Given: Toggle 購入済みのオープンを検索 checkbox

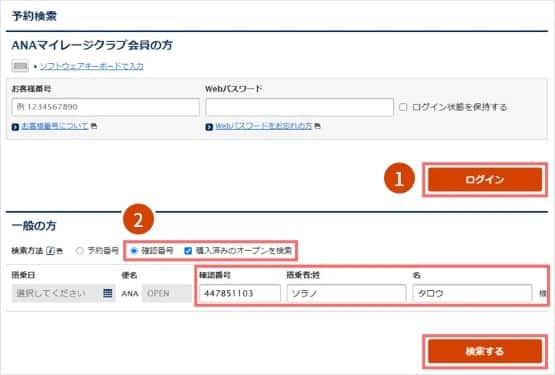Looking at the screenshot, I should (188, 251).
